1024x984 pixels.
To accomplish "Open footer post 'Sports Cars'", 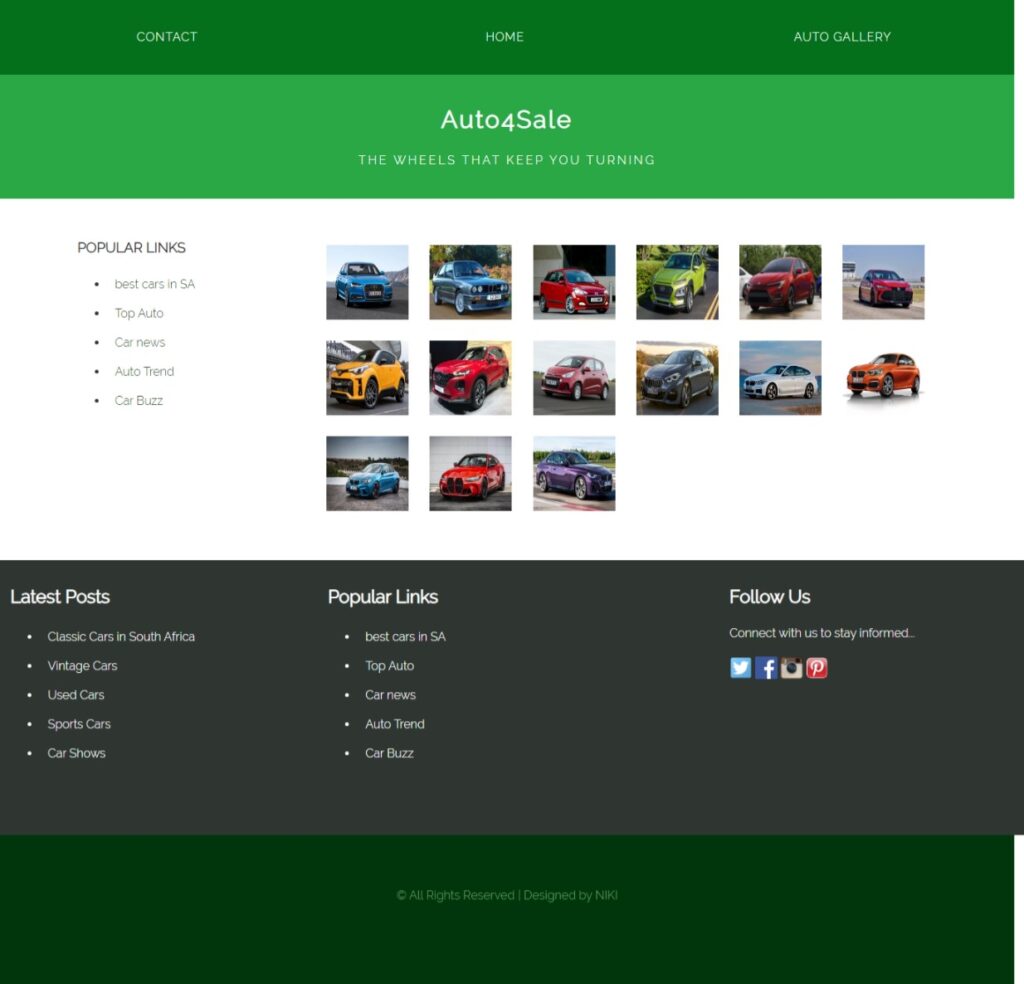I will click(x=79, y=724).
